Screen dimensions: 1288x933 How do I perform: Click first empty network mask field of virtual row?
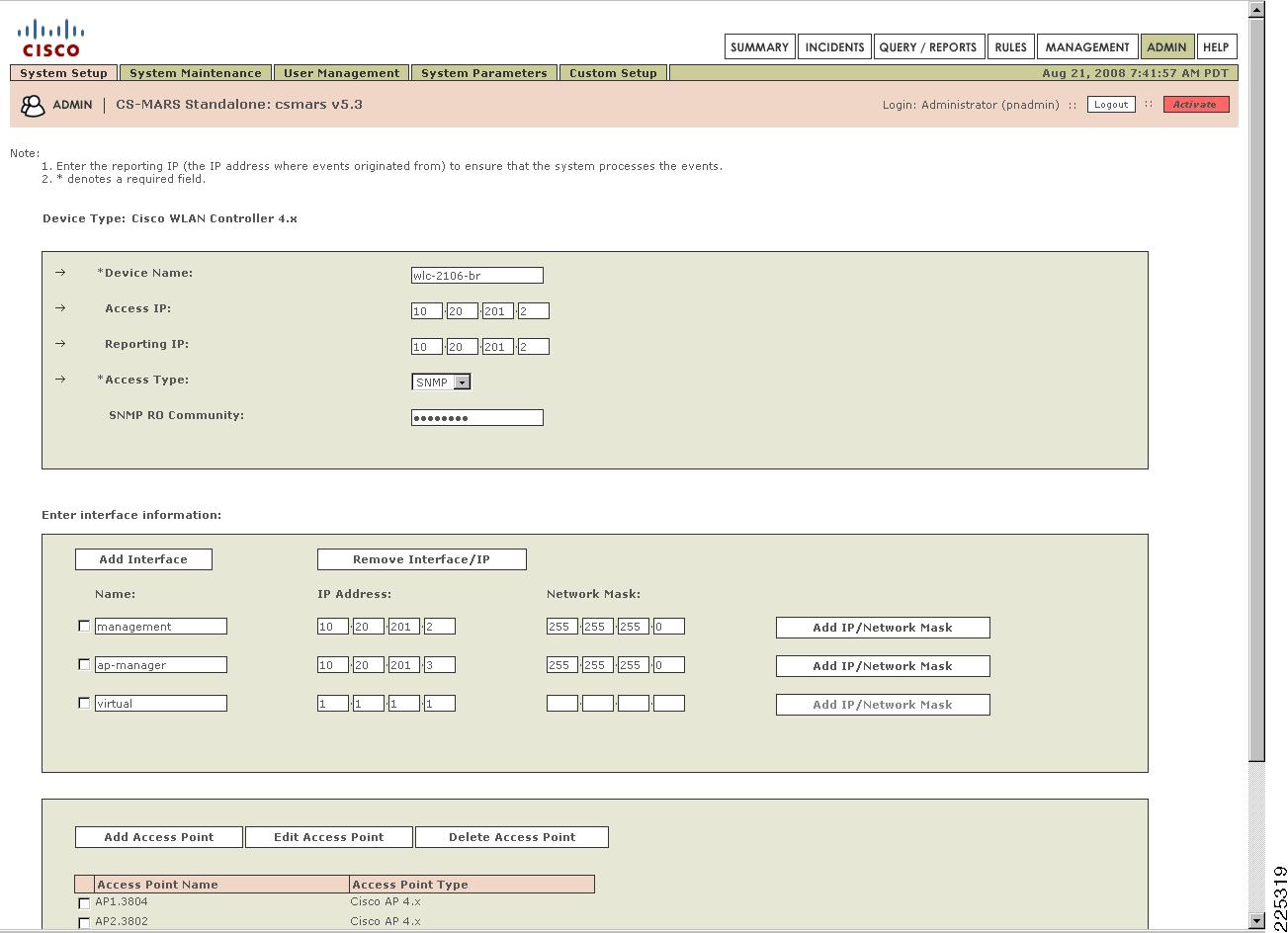click(x=562, y=704)
